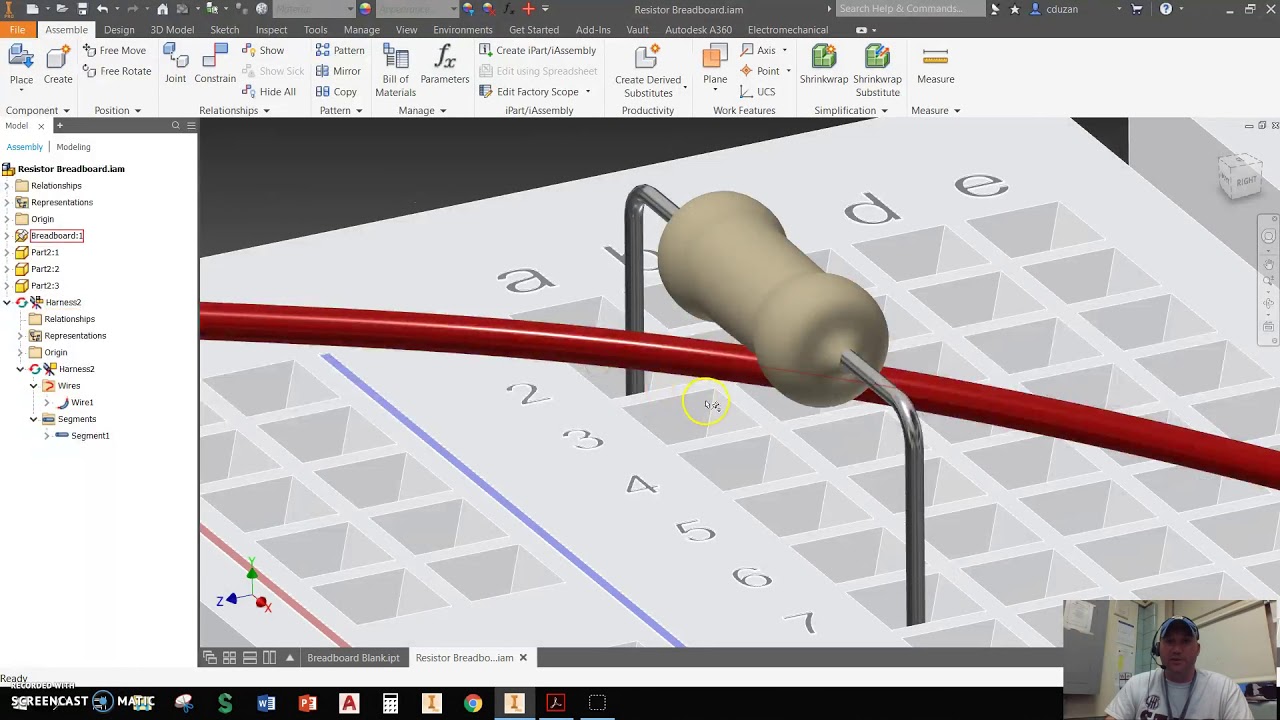The height and width of the screenshot is (720, 1280).
Task: Select the Copy components tool
Action: [336, 92]
